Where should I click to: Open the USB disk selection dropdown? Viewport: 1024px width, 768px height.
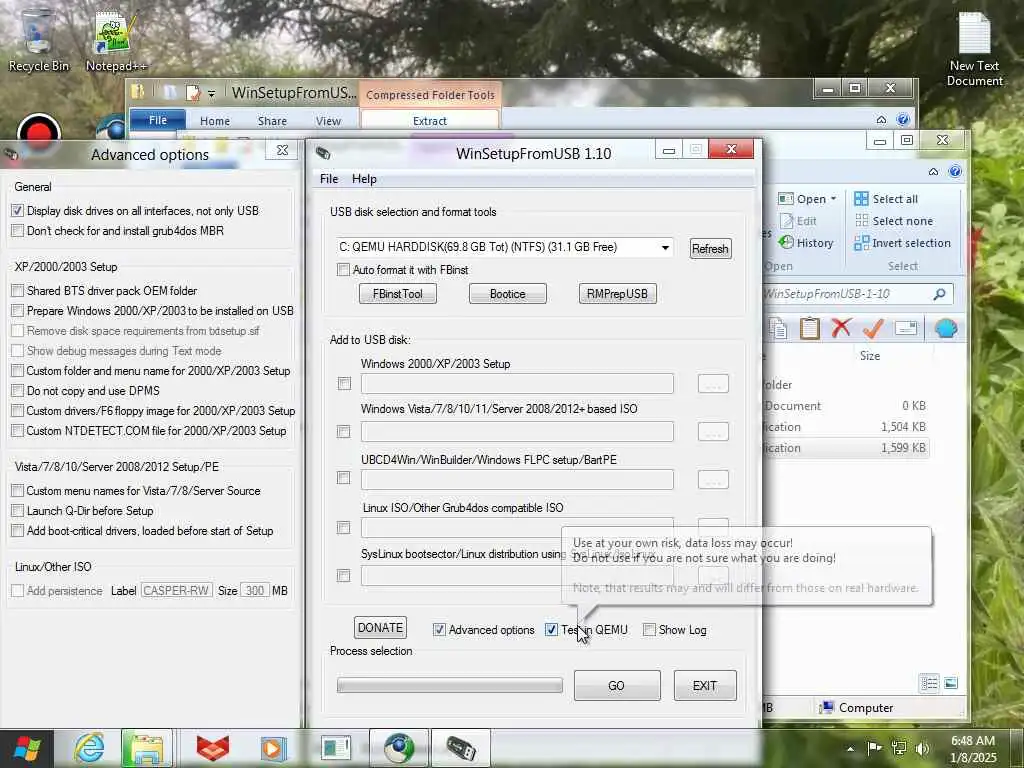[x=665, y=248]
